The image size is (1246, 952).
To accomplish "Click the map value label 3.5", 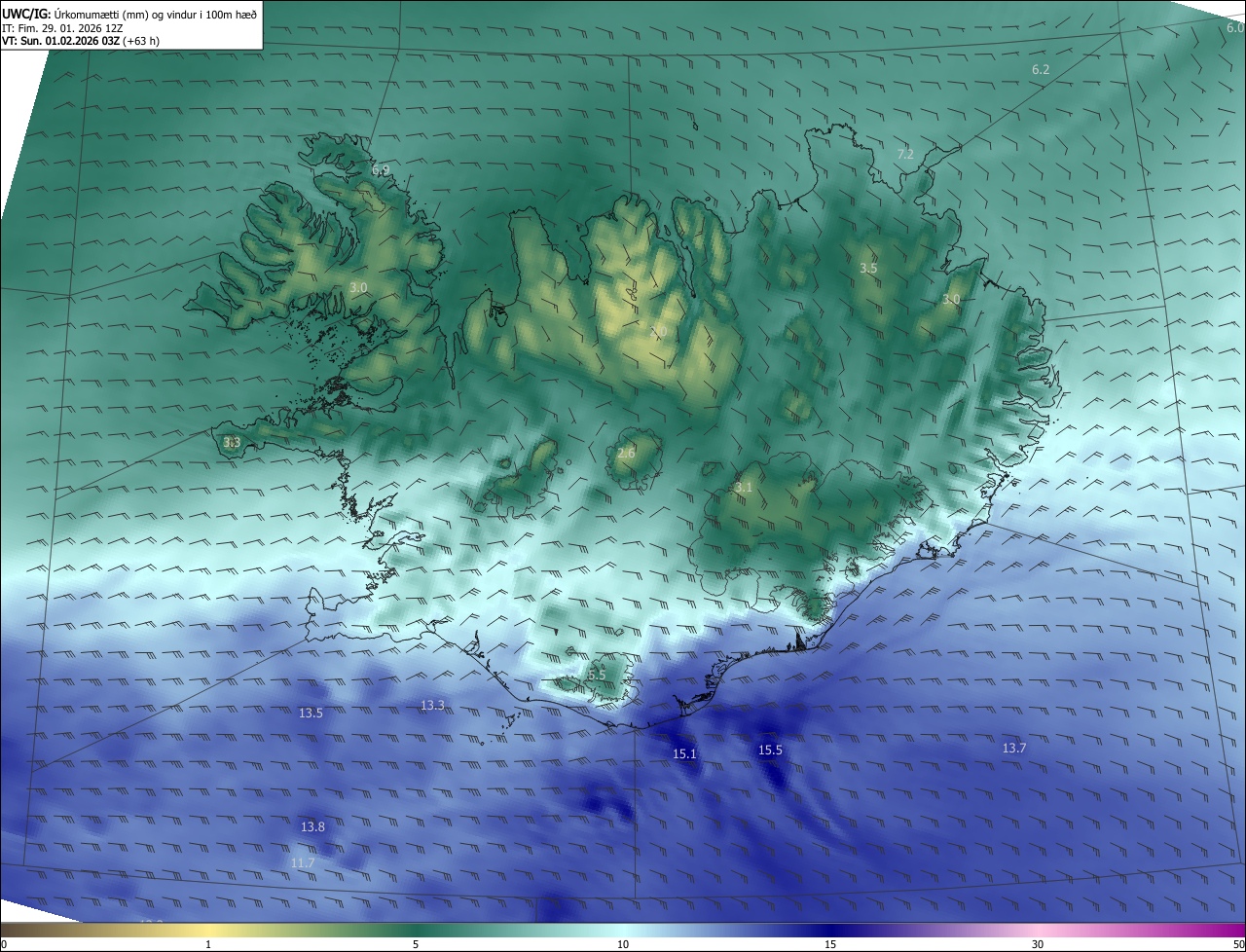I will point(869,268).
